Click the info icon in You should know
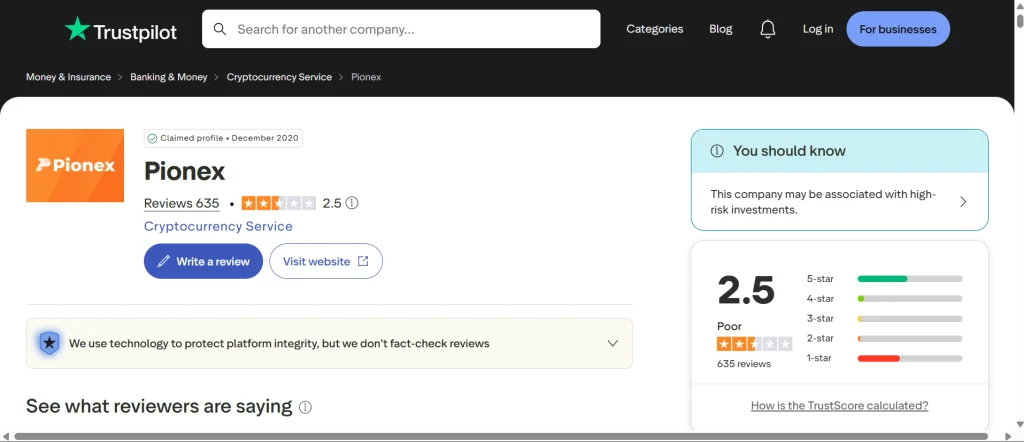The height and width of the screenshot is (442, 1024). (717, 151)
